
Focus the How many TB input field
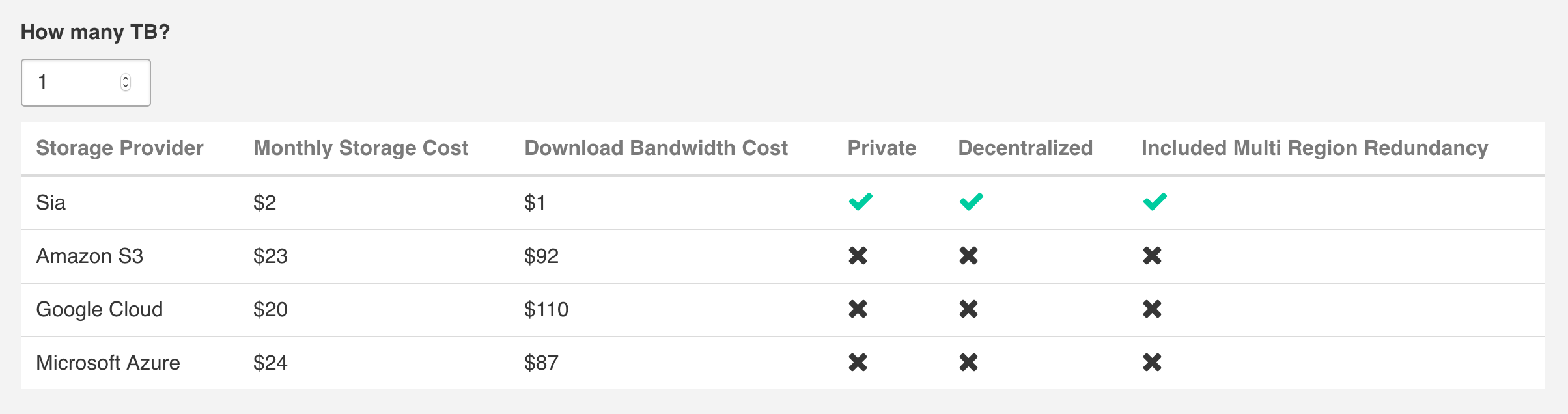click(x=85, y=83)
